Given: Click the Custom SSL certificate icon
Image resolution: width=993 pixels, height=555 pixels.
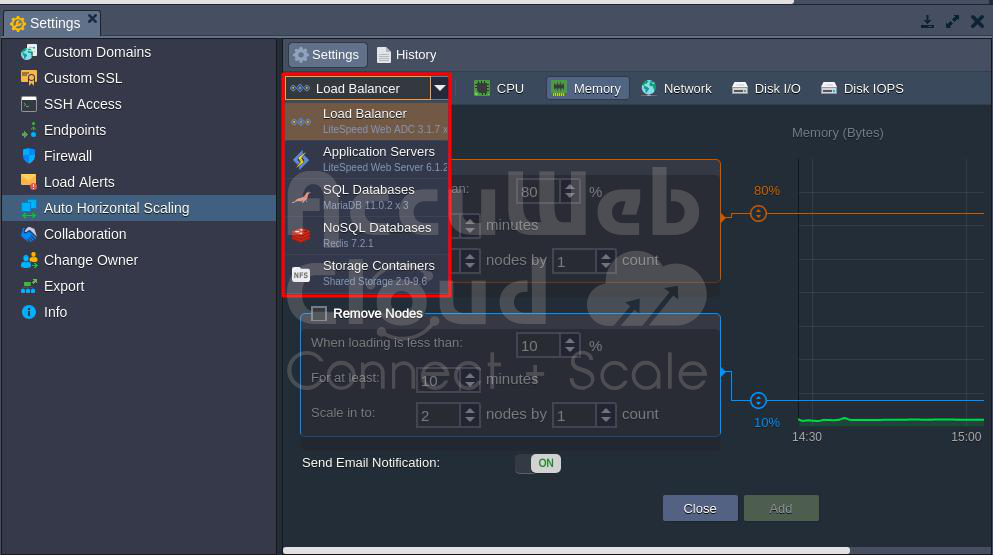Looking at the screenshot, I should point(29,78).
